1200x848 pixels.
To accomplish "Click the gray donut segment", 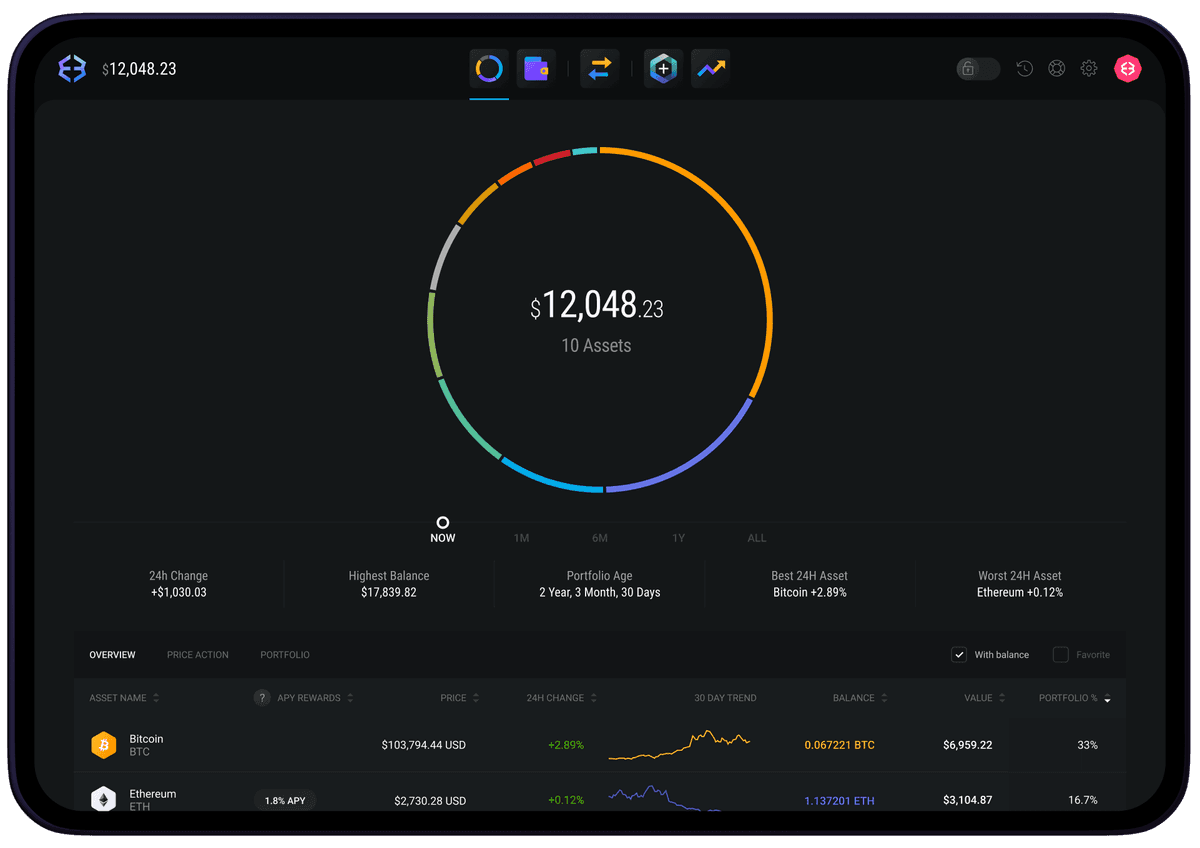I will click(442, 256).
